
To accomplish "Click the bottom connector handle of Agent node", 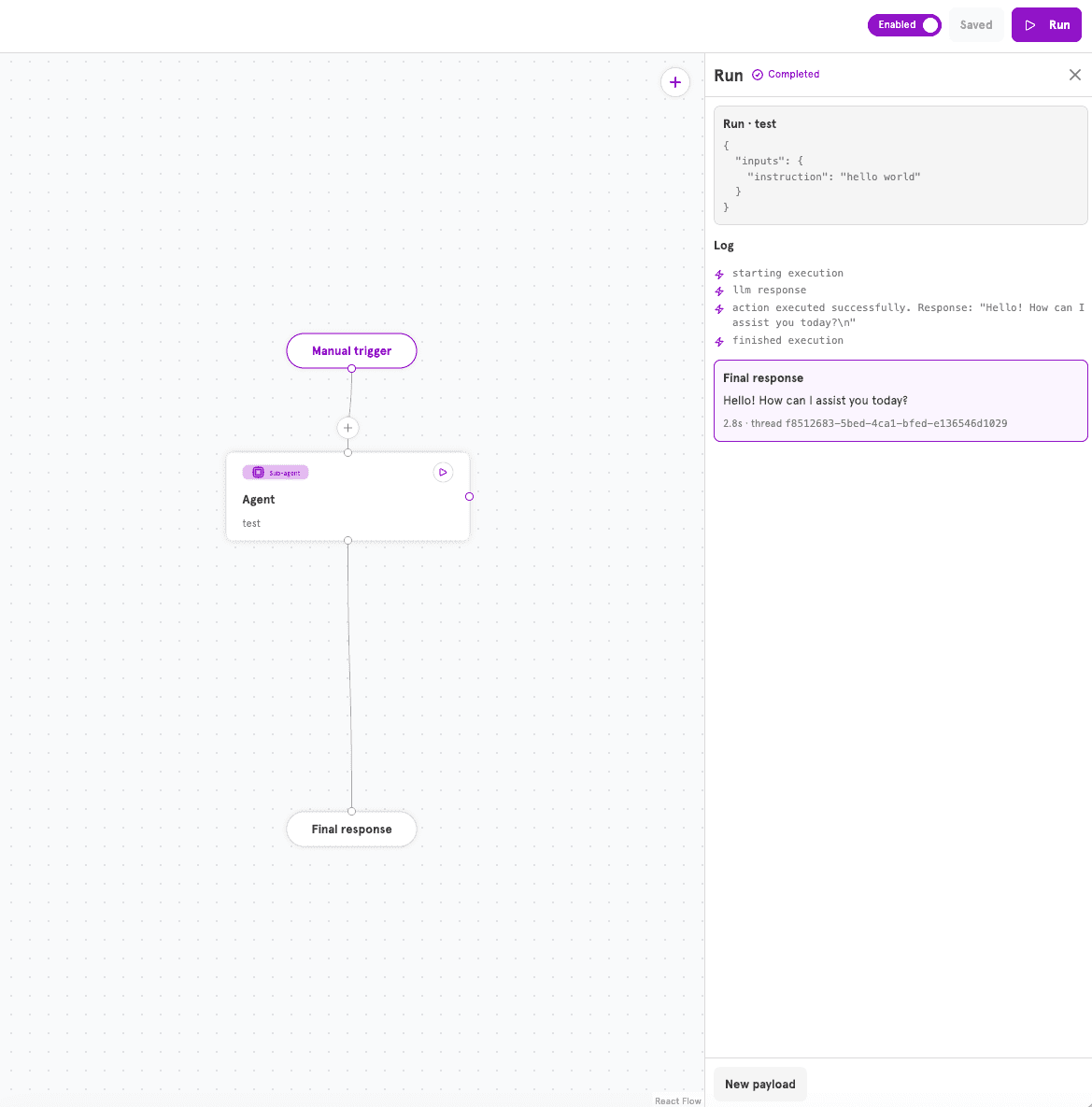I will coord(348,541).
